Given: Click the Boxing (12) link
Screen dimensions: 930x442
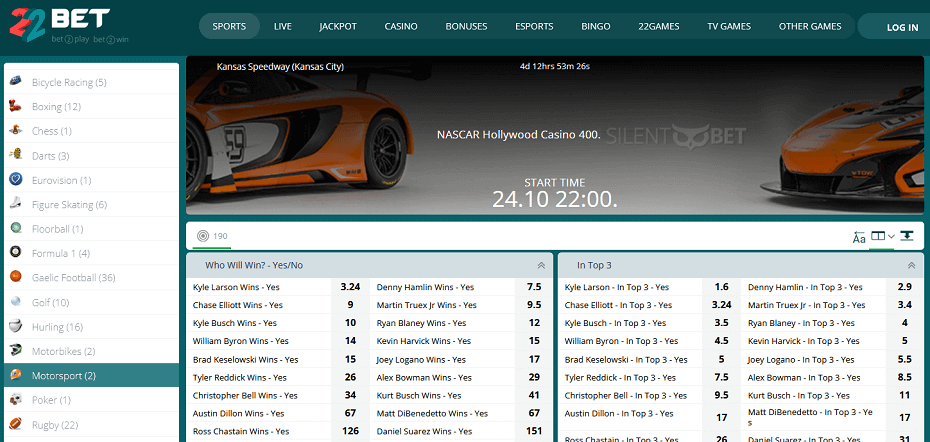Looking at the screenshot, I should click(56, 107).
